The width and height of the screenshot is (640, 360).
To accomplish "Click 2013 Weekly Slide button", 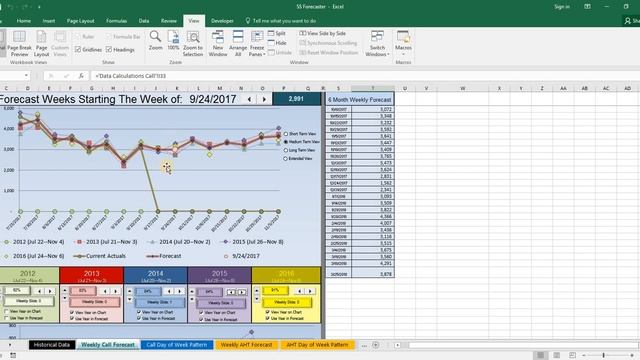I will 95,302.
